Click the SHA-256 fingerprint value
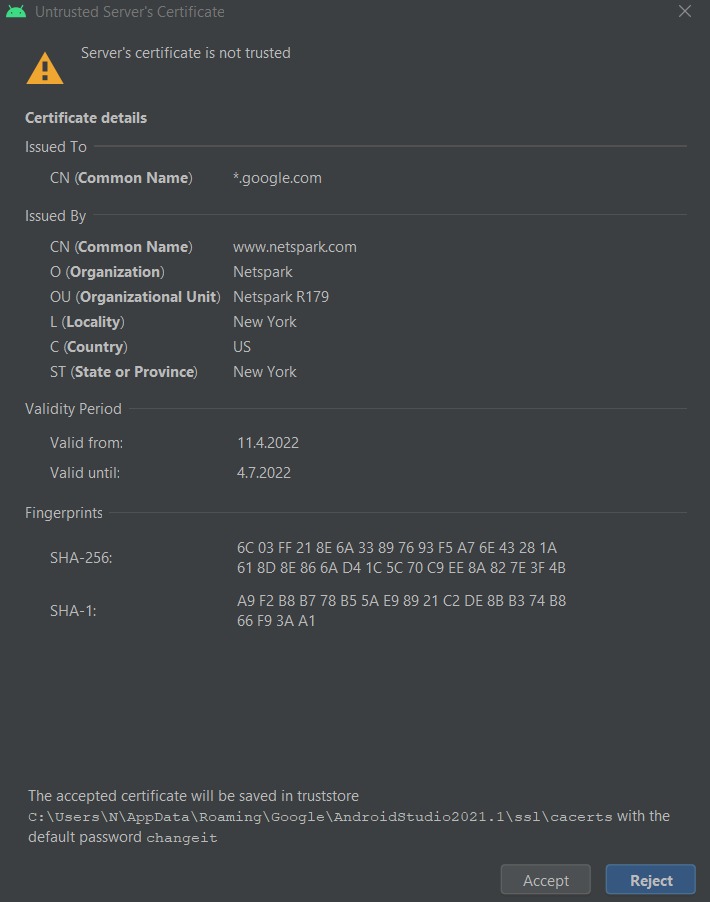The height and width of the screenshot is (902, 710). point(401,558)
